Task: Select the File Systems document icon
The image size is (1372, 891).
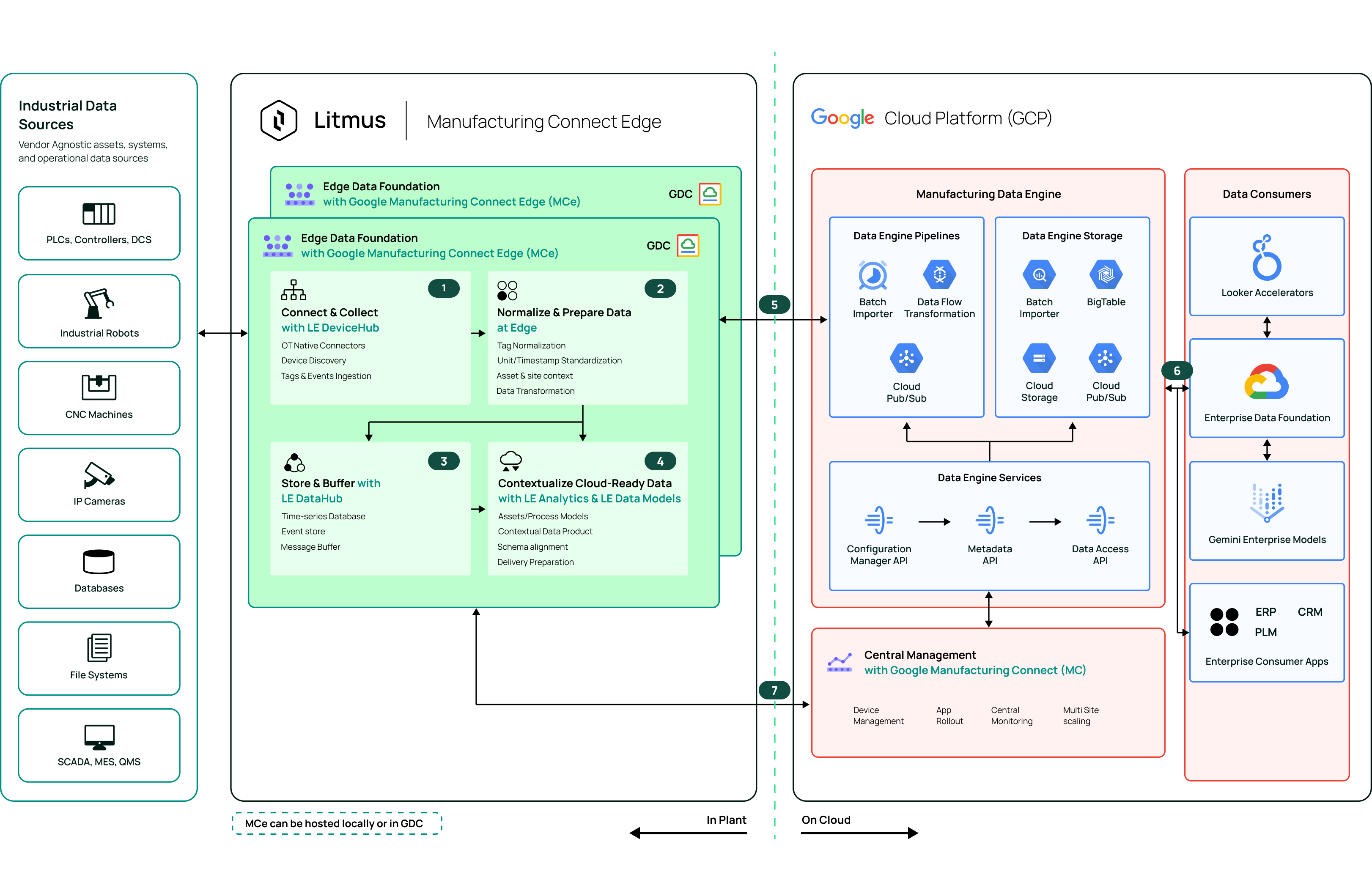Action: point(99,648)
